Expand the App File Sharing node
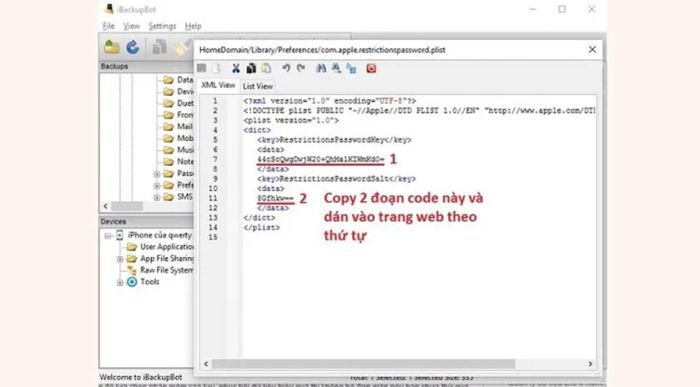 click(x=120, y=259)
